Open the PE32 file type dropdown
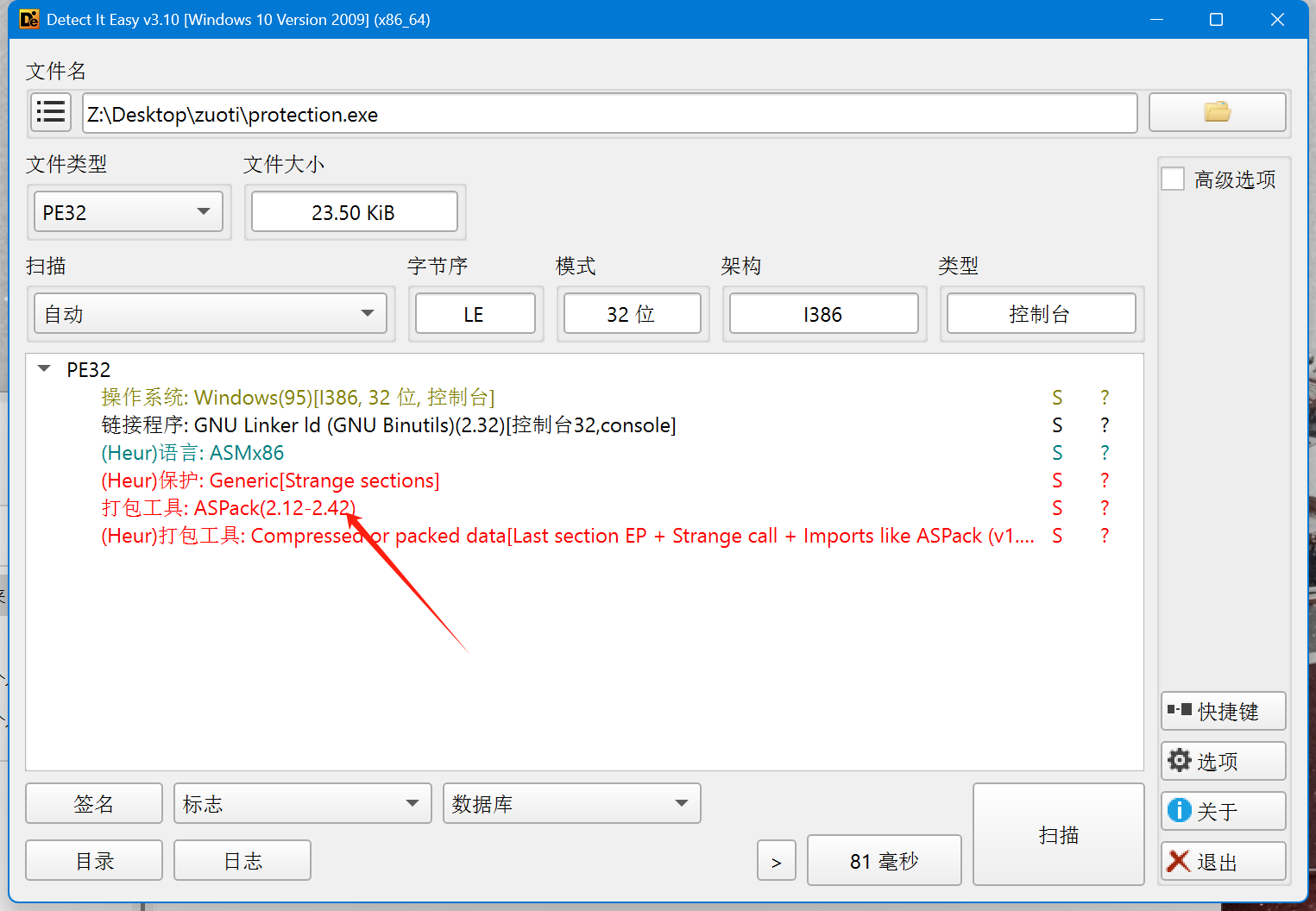The width and height of the screenshot is (1316, 911). click(x=129, y=212)
